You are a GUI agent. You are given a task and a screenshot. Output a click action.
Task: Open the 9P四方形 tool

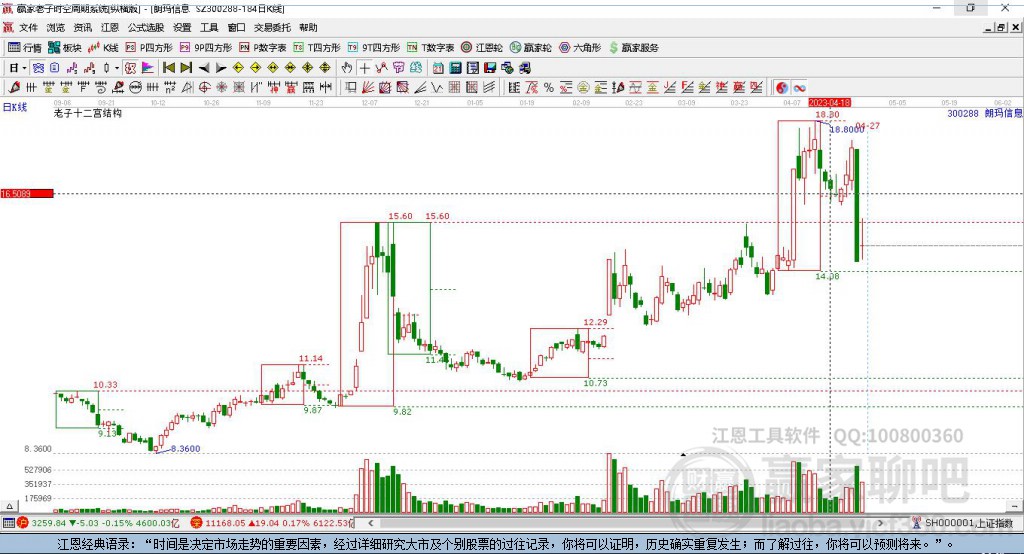[x=206, y=48]
